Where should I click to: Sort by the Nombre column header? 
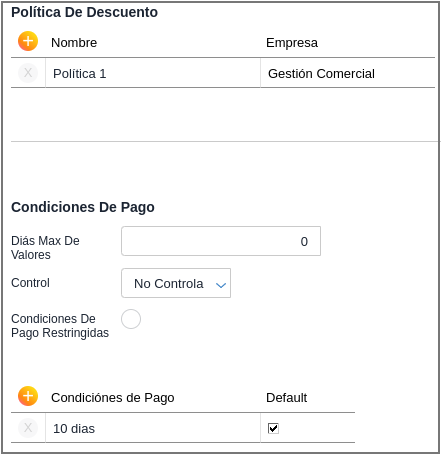74,43
